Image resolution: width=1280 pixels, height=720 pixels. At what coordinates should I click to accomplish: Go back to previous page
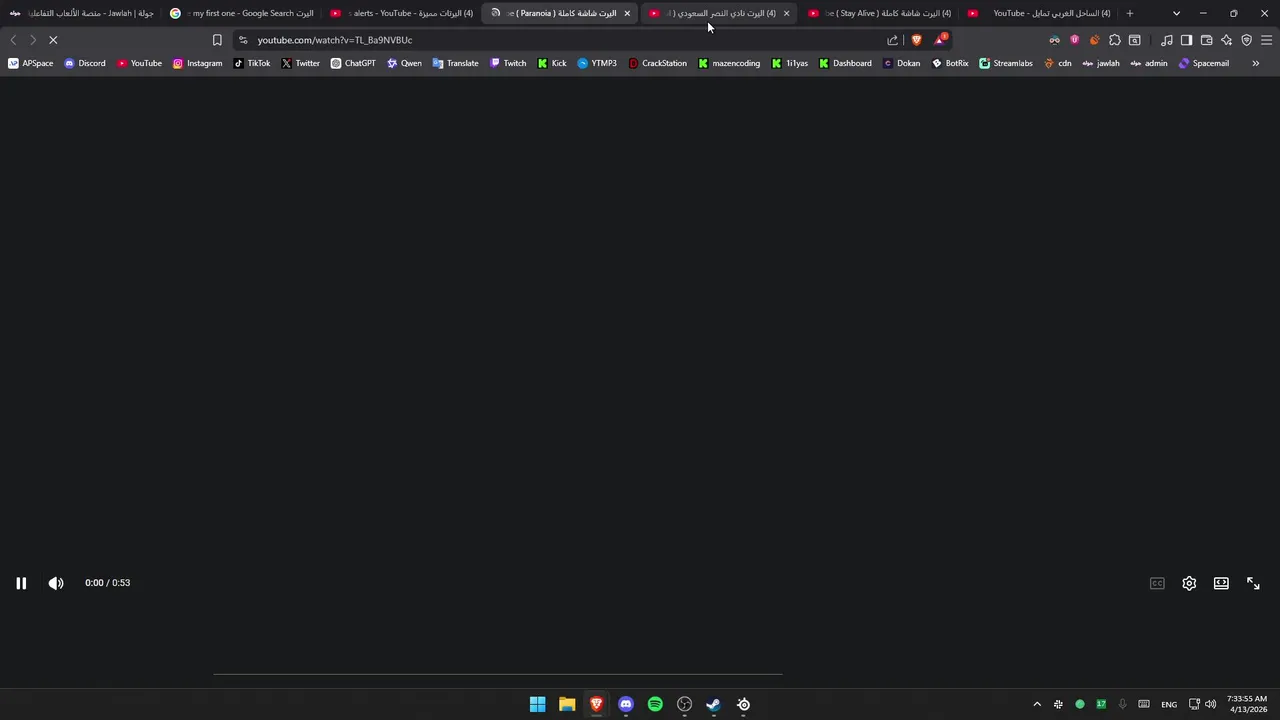[x=13, y=40]
